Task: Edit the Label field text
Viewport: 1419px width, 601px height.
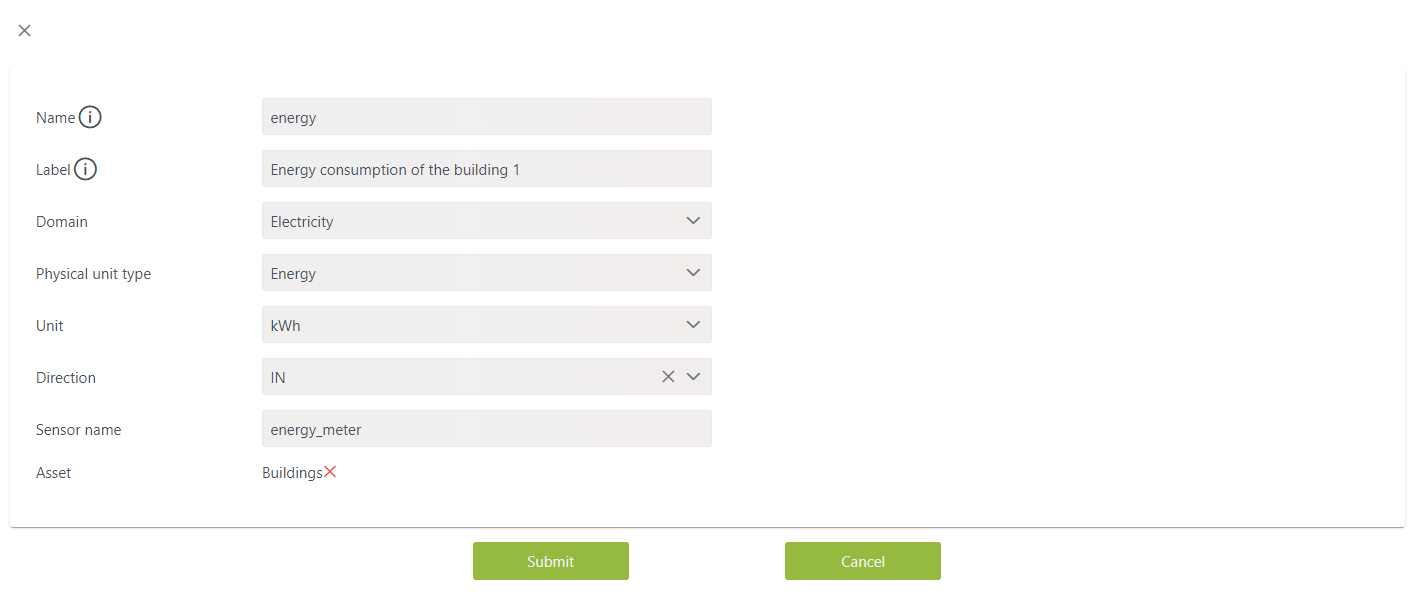Action: (487, 169)
